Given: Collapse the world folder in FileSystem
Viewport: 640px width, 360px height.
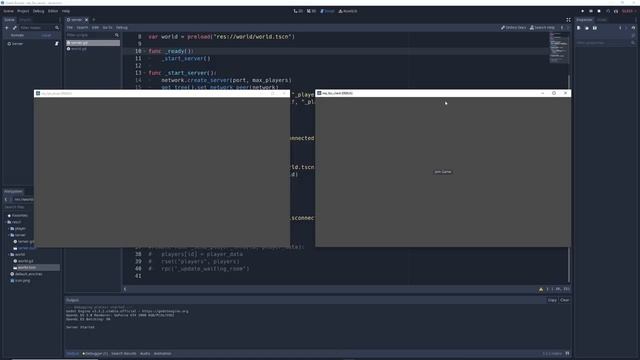Looking at the screenshot, I should 9,254.
